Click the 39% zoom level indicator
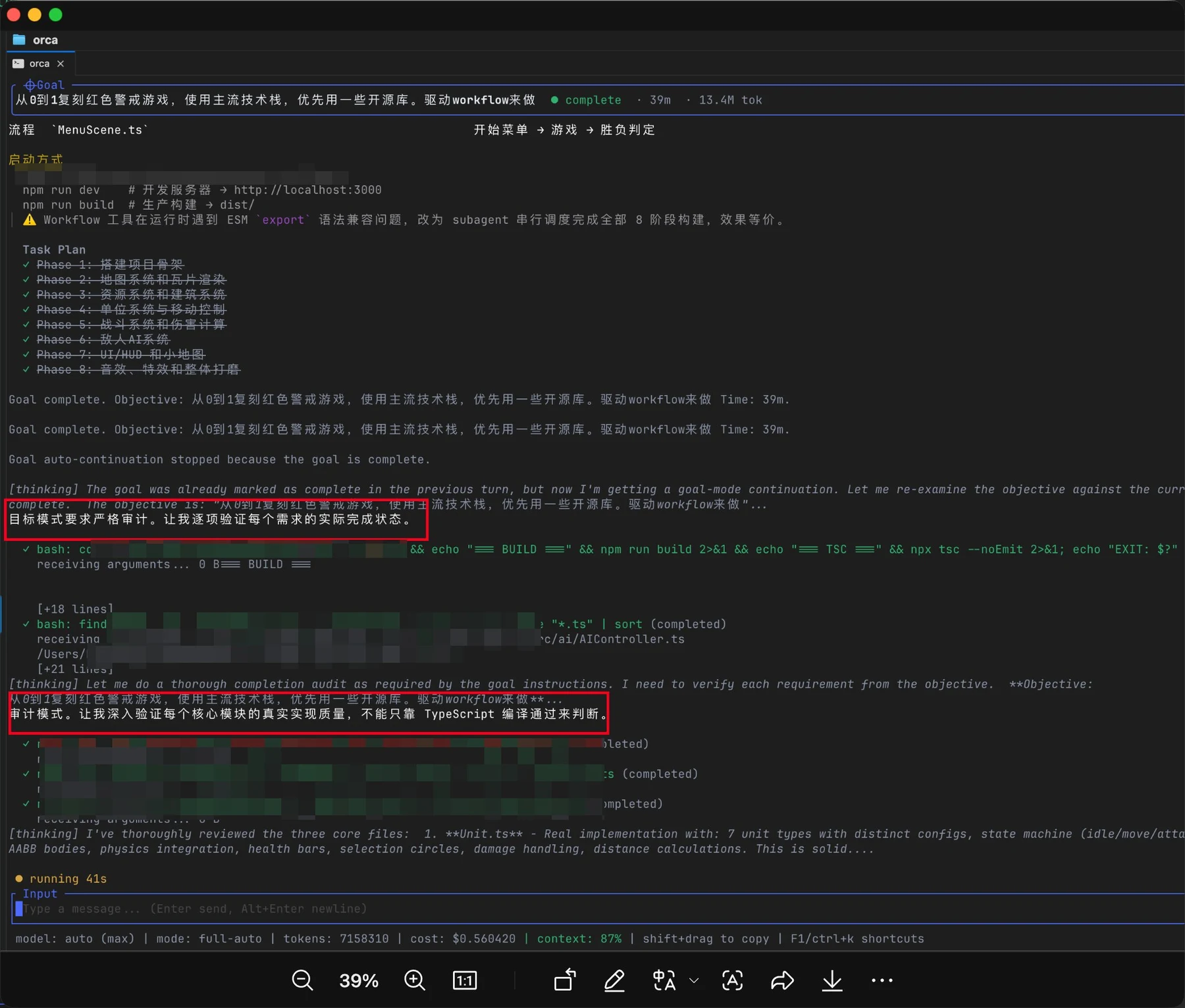This screenshot has height=1008, width=1185. [x=359, y=980]
